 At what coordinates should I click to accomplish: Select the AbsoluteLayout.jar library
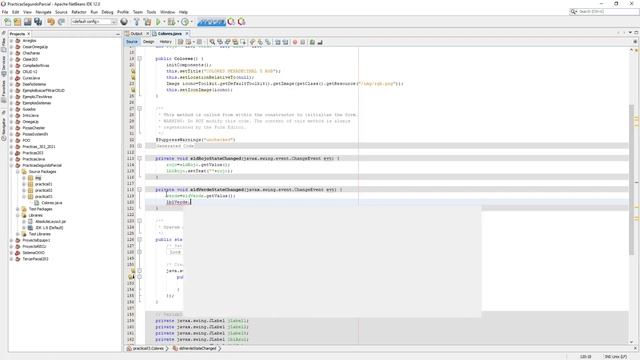(50, 222)
